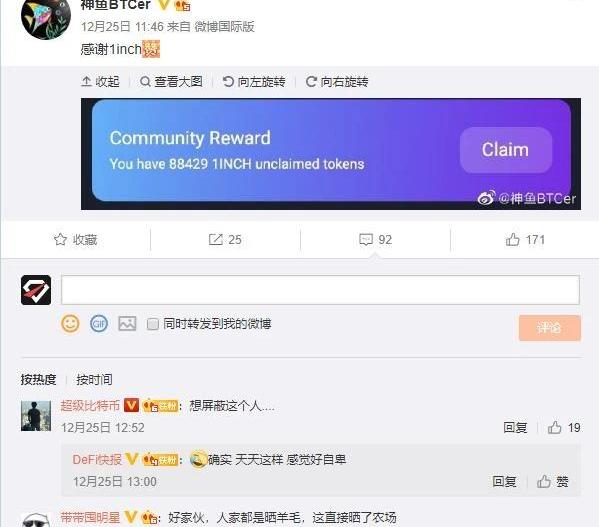The image size is (599, 527).
Task: Rotate image left with 向左旋转
Action: (x=254, y=81)
